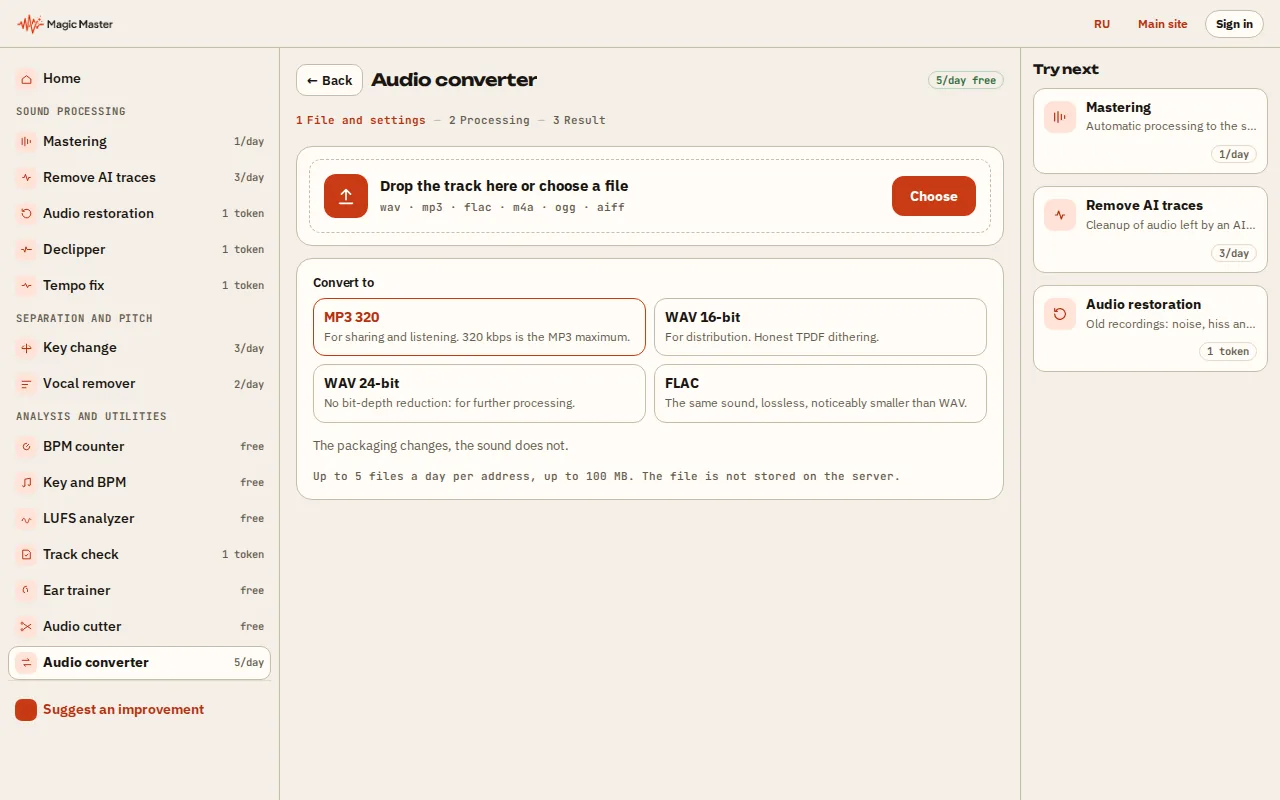The image size is (1280, 800).
Task: Click the 1 token badge on the Audio restoration card
Action: click(x=1228, y=351)
